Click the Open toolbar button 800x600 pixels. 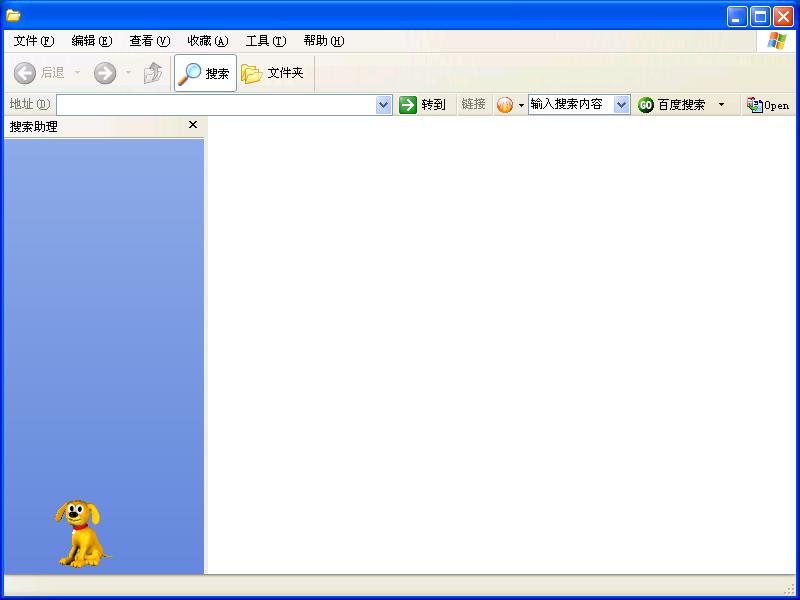pos(768,105)
